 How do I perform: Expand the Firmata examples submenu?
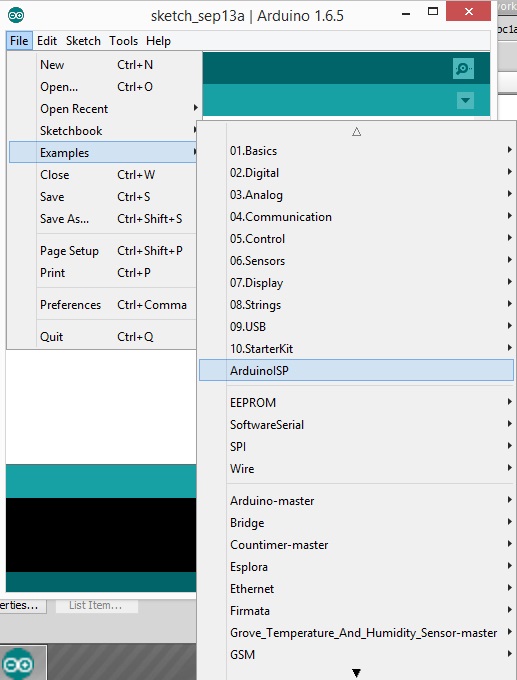pos(356,611)
